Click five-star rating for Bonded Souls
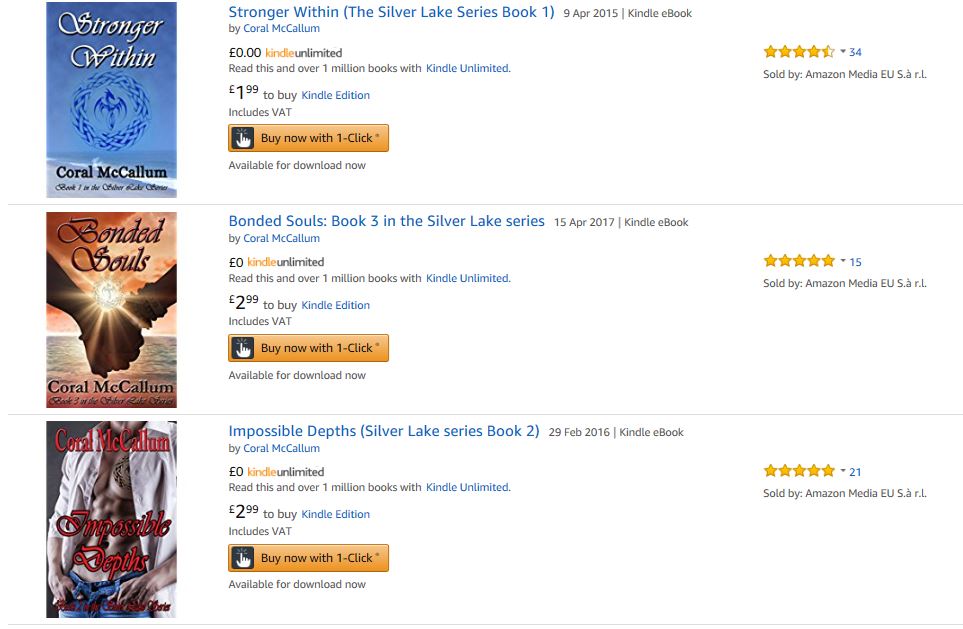Screen dimensions: 963x629 point(798,261)
